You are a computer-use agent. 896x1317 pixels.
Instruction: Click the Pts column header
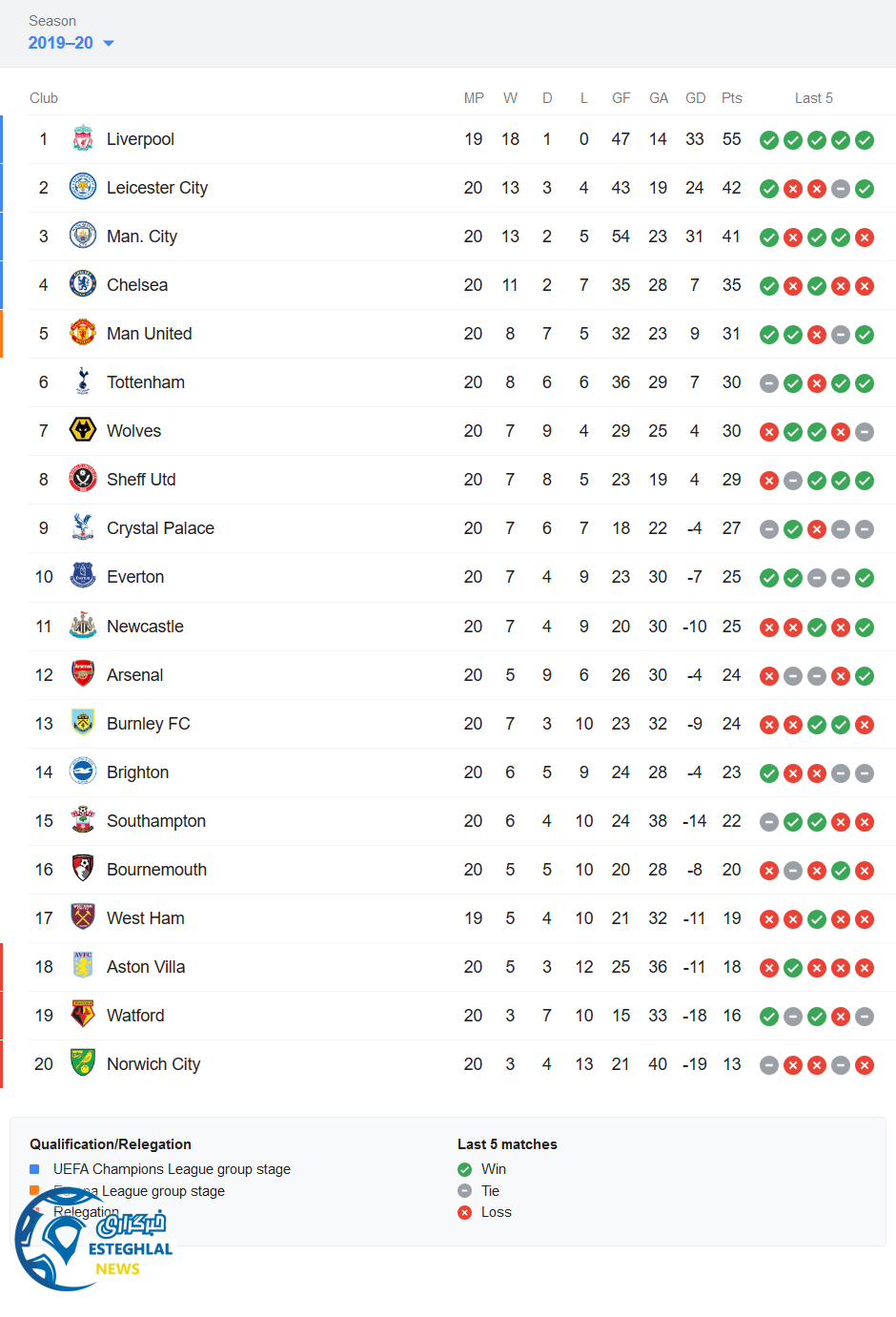(731, 98)
